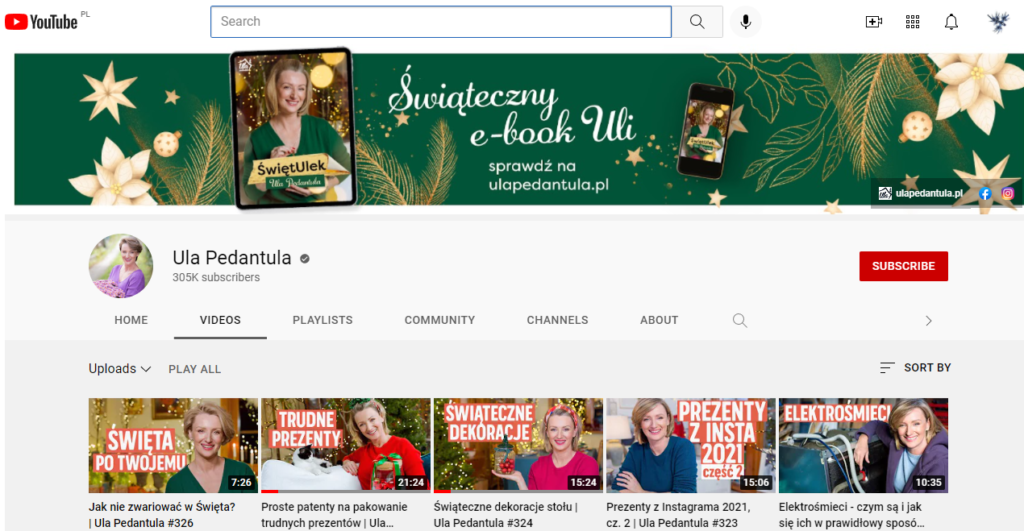Open the Święta po twojemu video thumbnail
This screenshot has height=531, width=1024.
tap(173, 445)
